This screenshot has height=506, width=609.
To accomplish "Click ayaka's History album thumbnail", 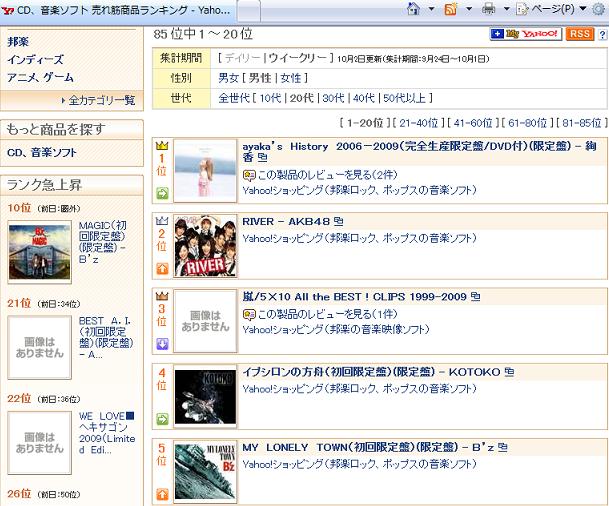I will click(205, 171).
